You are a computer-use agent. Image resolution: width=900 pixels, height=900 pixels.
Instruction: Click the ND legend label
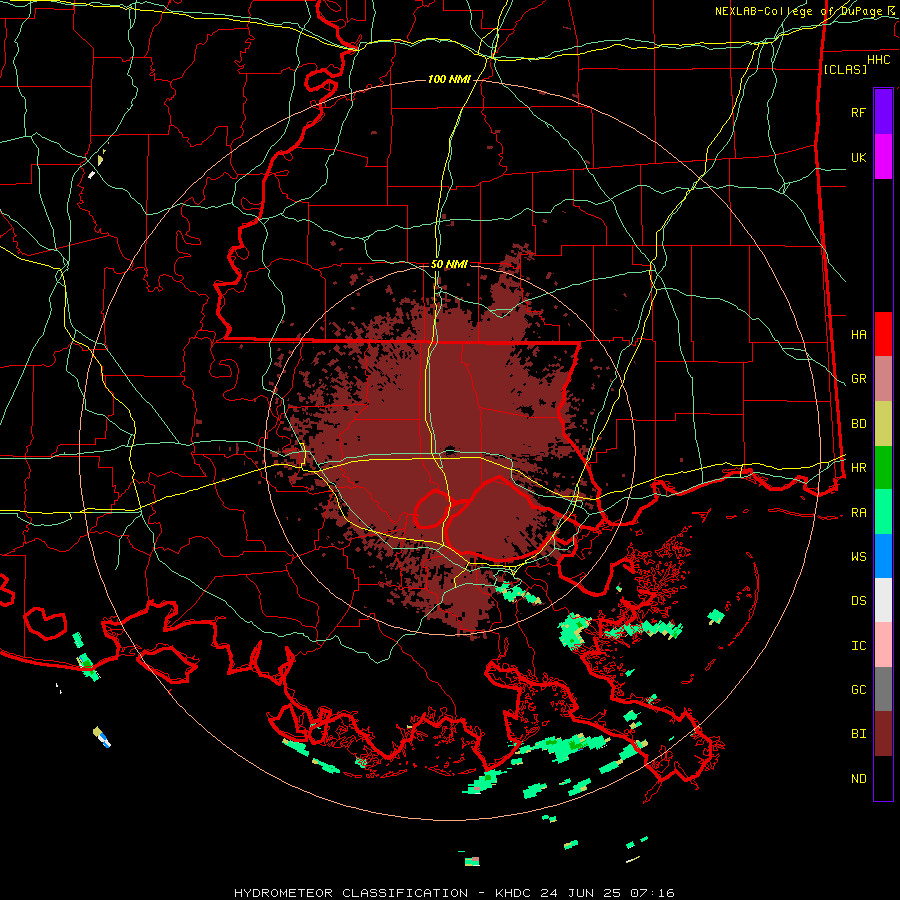(x=858, y=779)
